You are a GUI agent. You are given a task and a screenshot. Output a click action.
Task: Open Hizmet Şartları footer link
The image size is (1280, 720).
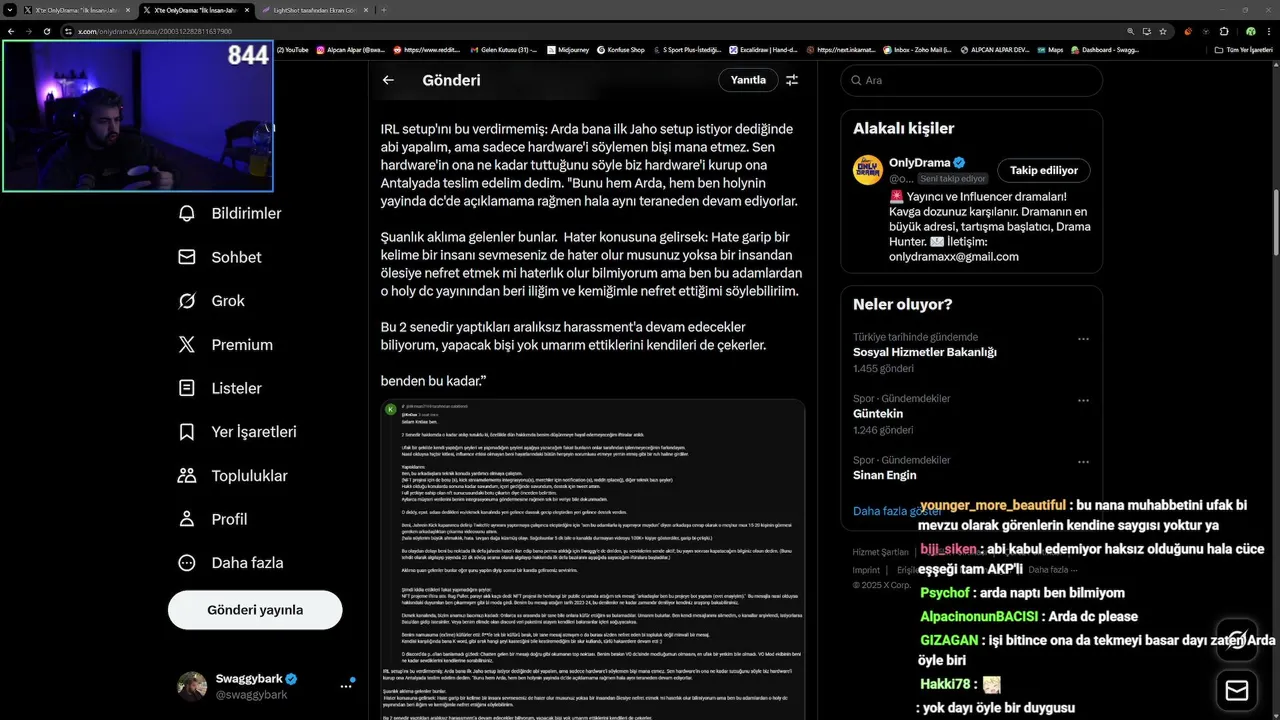pyautogui.click(x=881, y=552)
